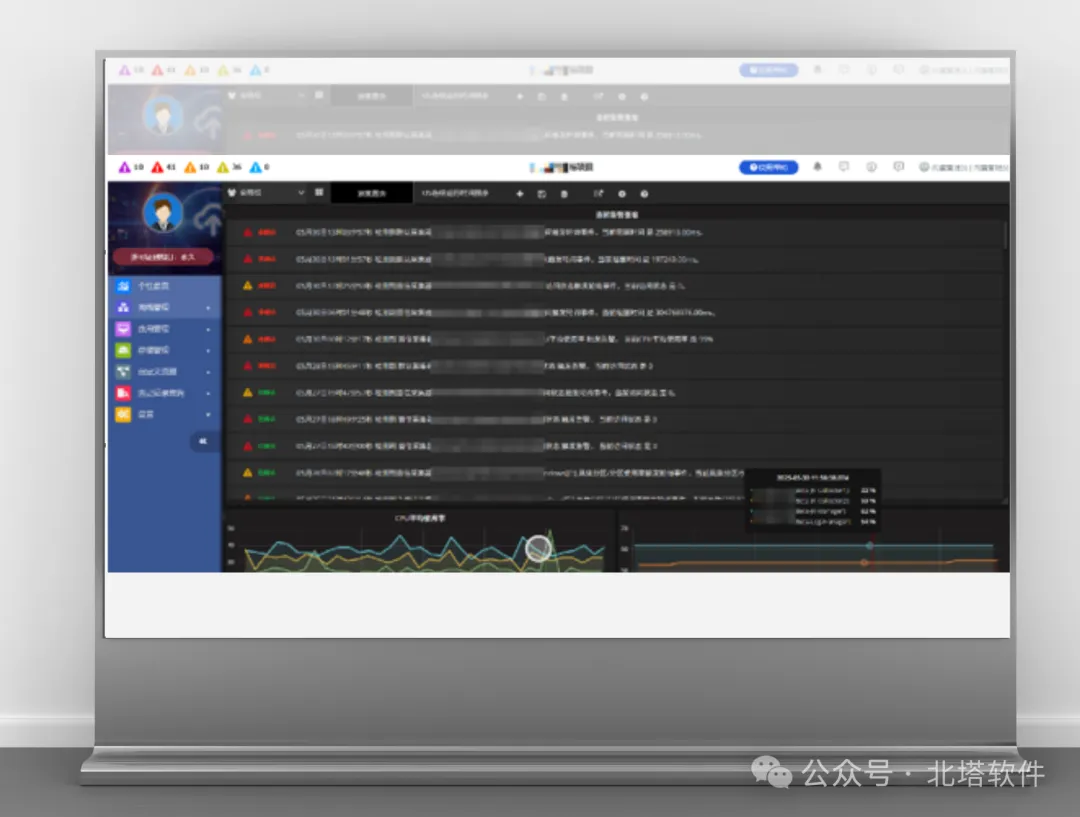The image size is (1080, 817).
Task: Expand the submenu arrow on the topology-icon sidebar item
Action: coord(208,308)
